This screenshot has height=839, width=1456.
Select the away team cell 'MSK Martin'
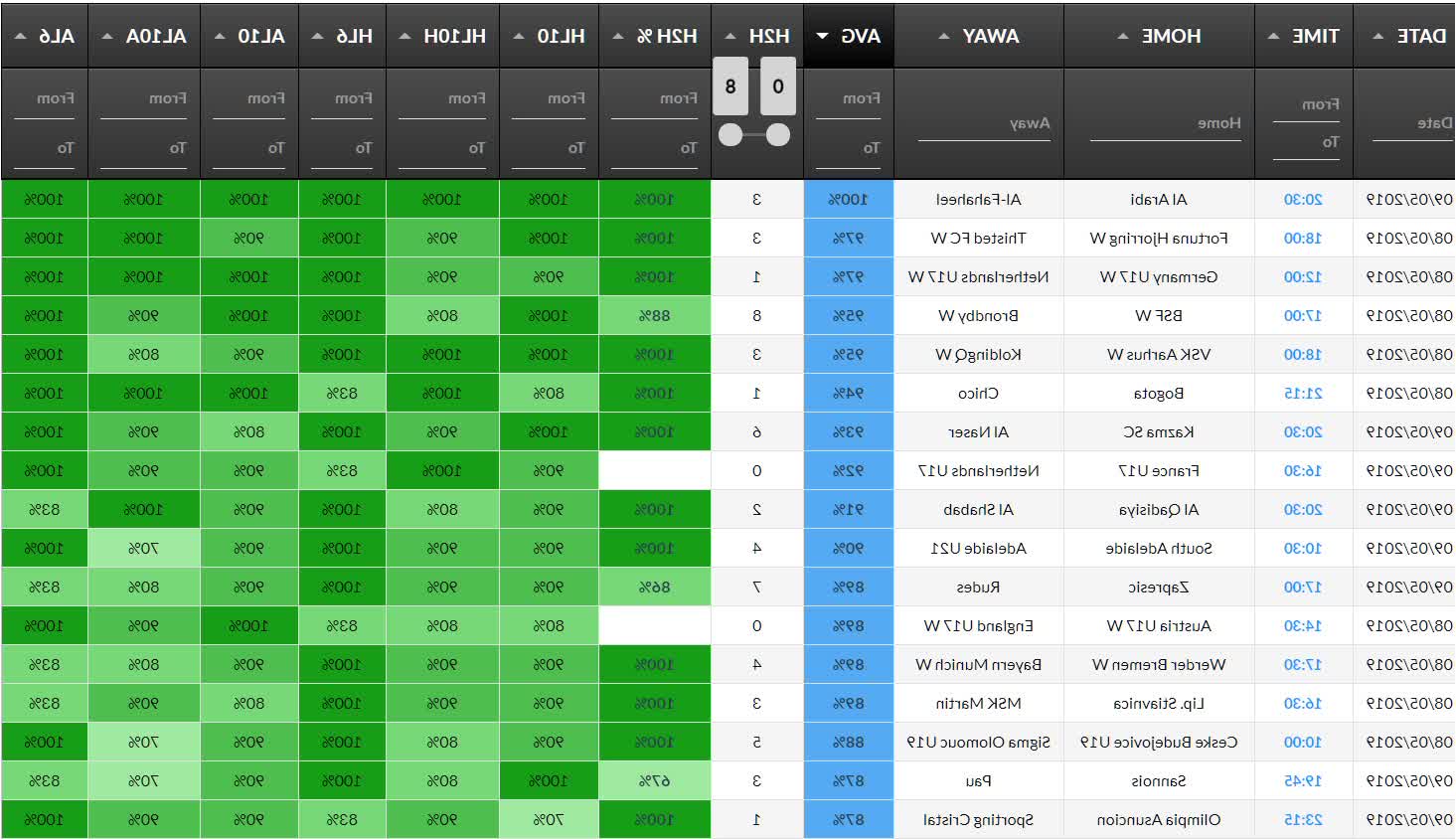click(x=979, y=704)
